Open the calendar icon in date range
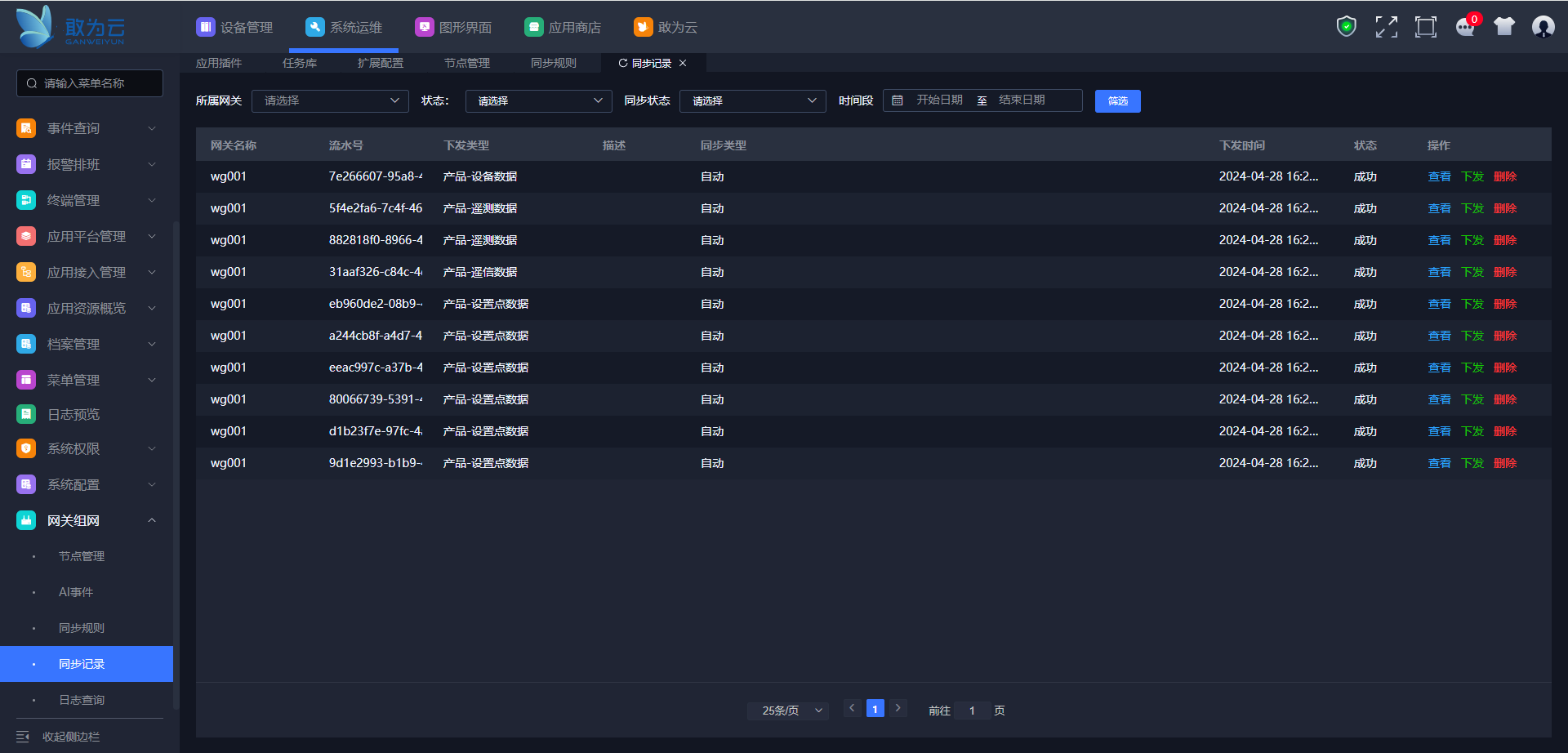The image size is (1568, 753). pos(898,100)
